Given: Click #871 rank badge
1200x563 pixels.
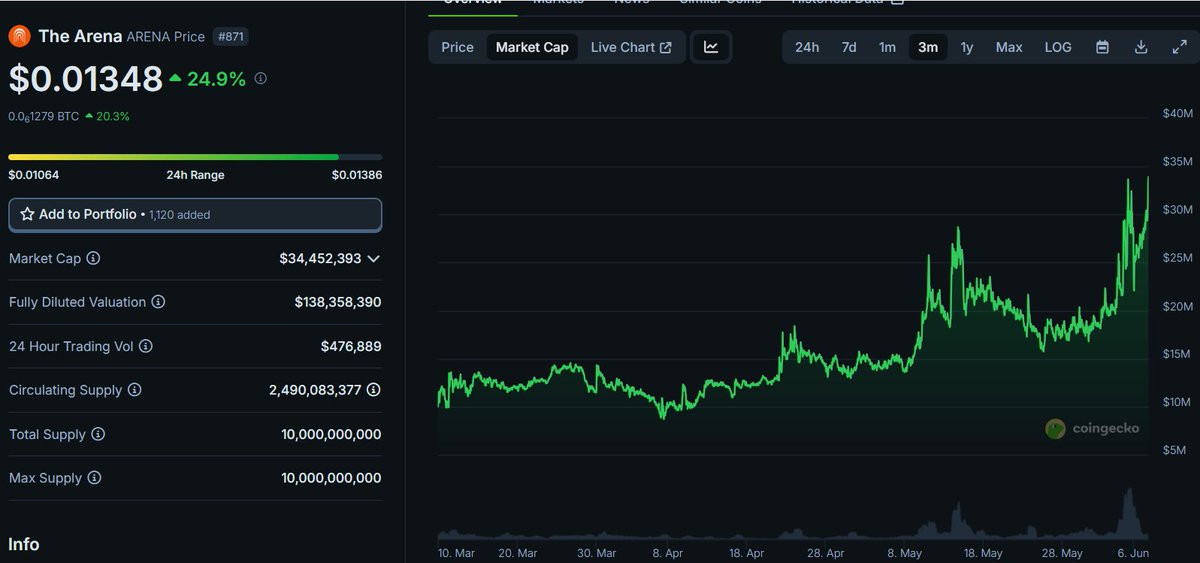Looking at the screenshot, I should 230,37.
